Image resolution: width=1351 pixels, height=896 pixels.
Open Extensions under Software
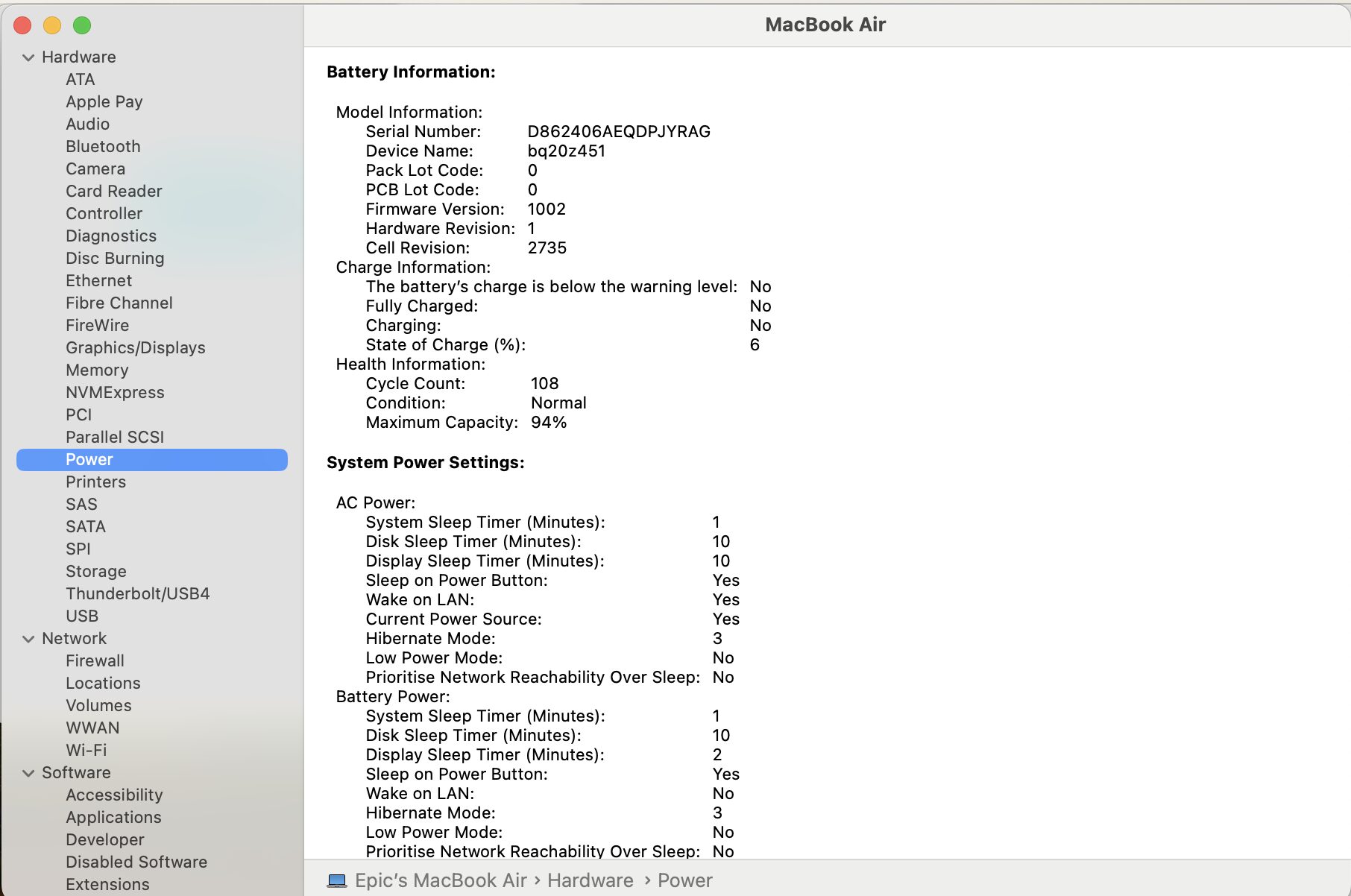click(x=107, y=885)
